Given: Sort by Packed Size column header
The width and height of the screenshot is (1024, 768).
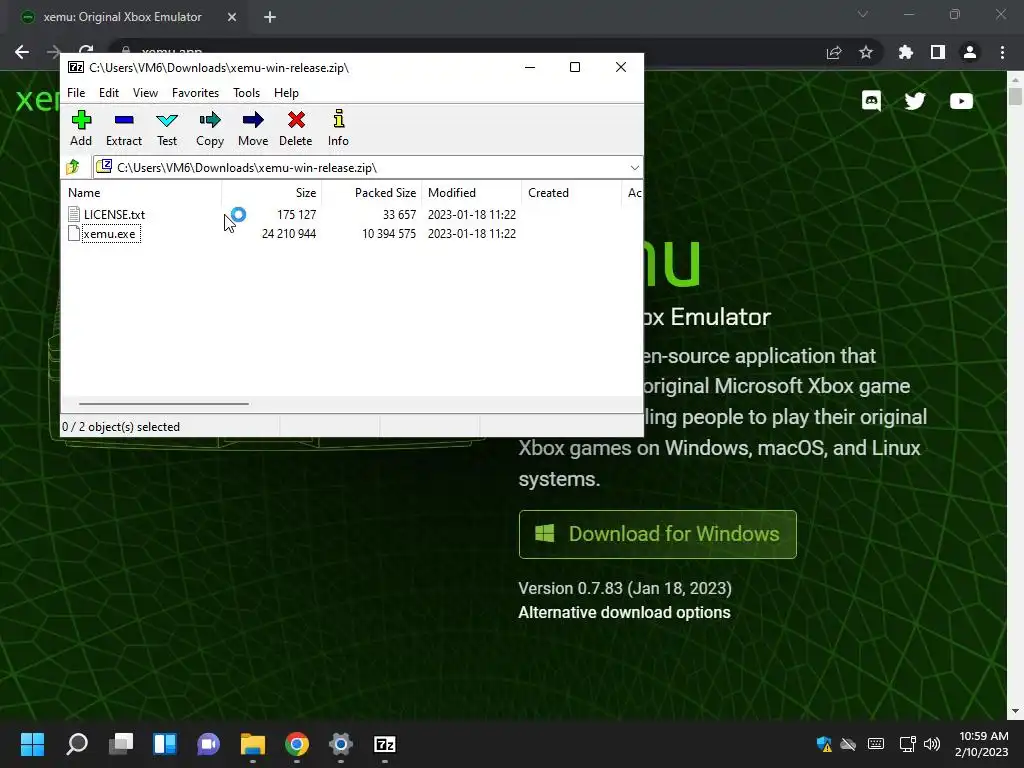Looking at the screenshot, I should 372,193.
